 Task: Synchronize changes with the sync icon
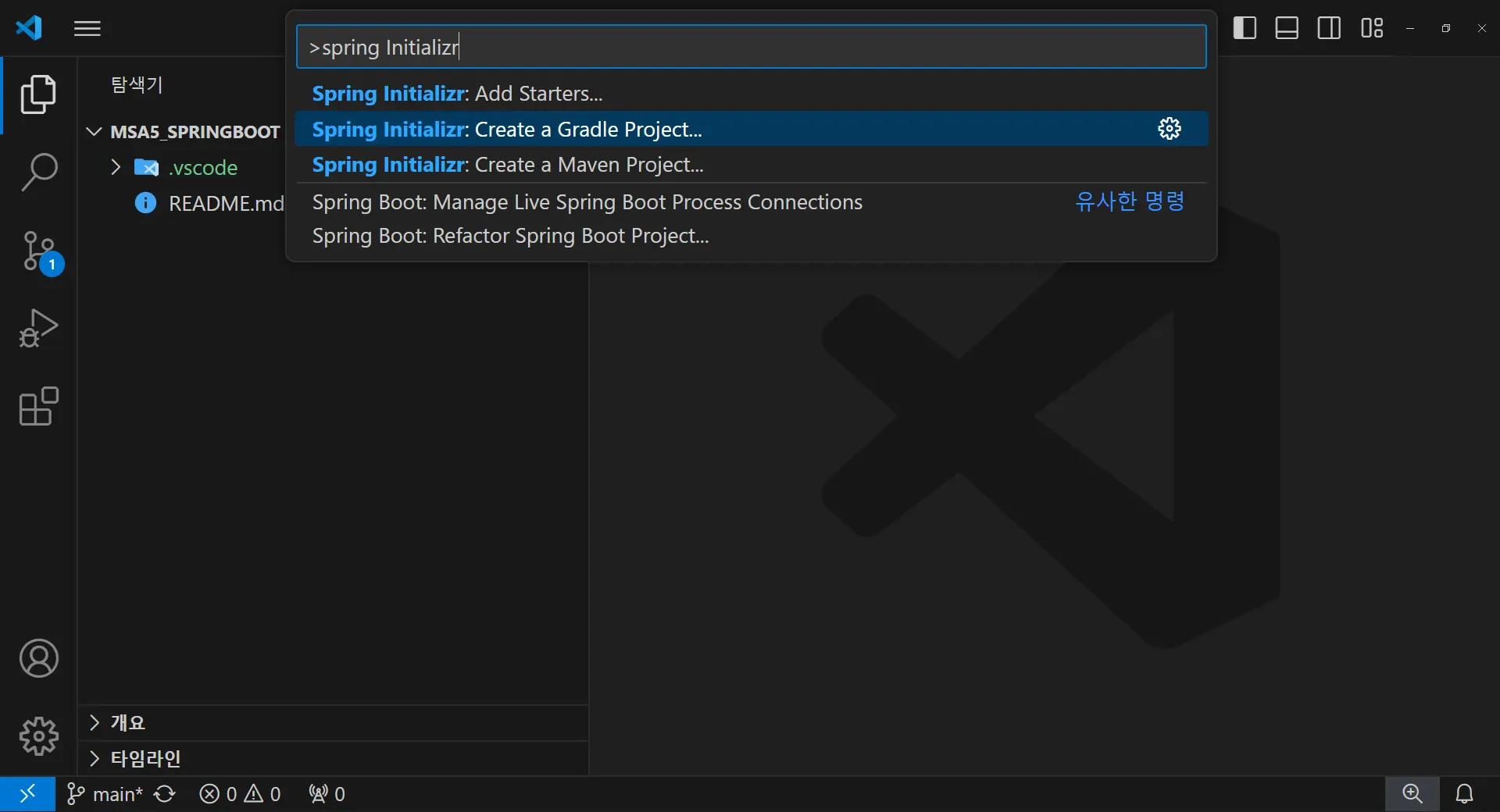(x=165, y=794)
